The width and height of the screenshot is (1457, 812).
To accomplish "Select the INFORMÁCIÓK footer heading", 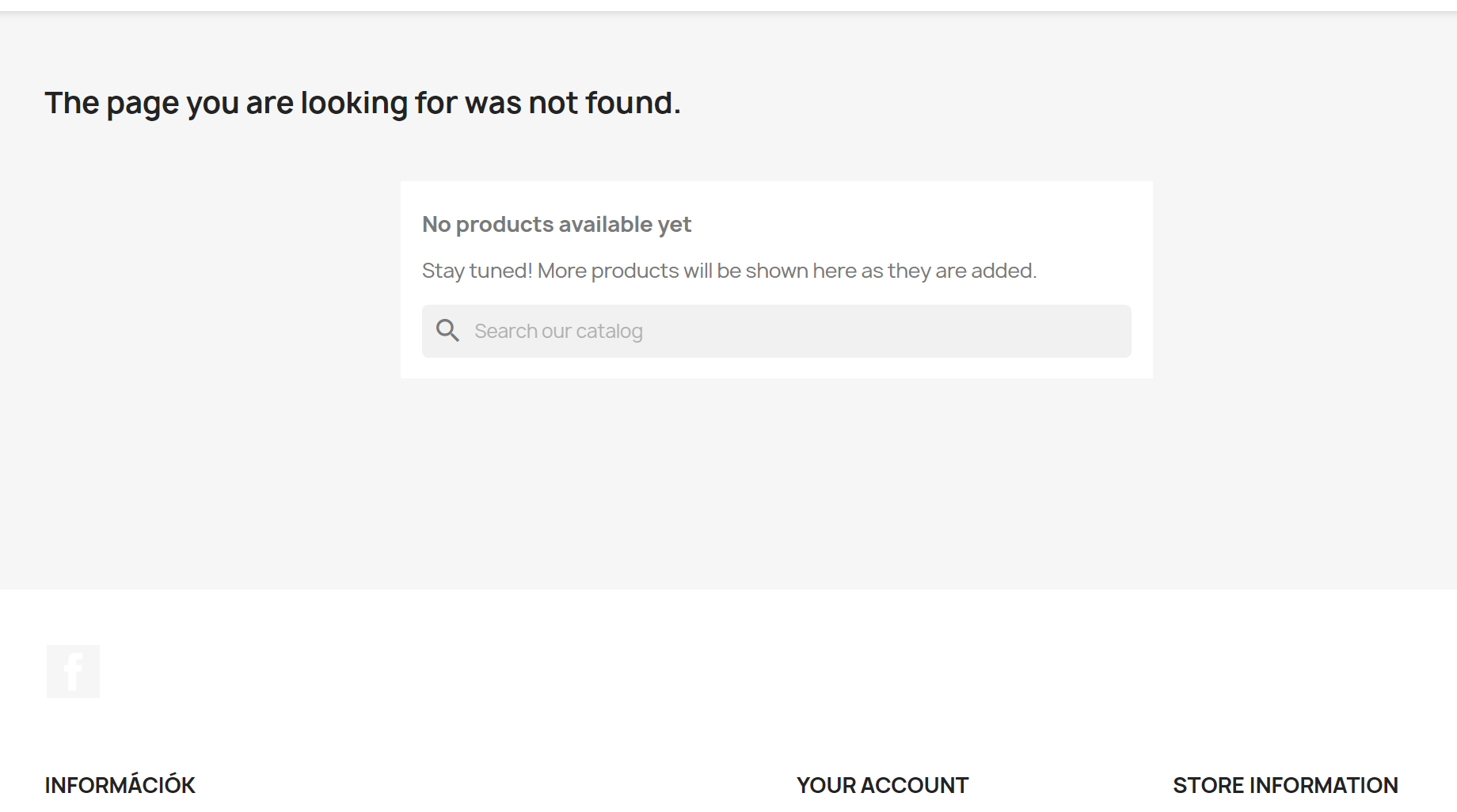I will 120,785.
